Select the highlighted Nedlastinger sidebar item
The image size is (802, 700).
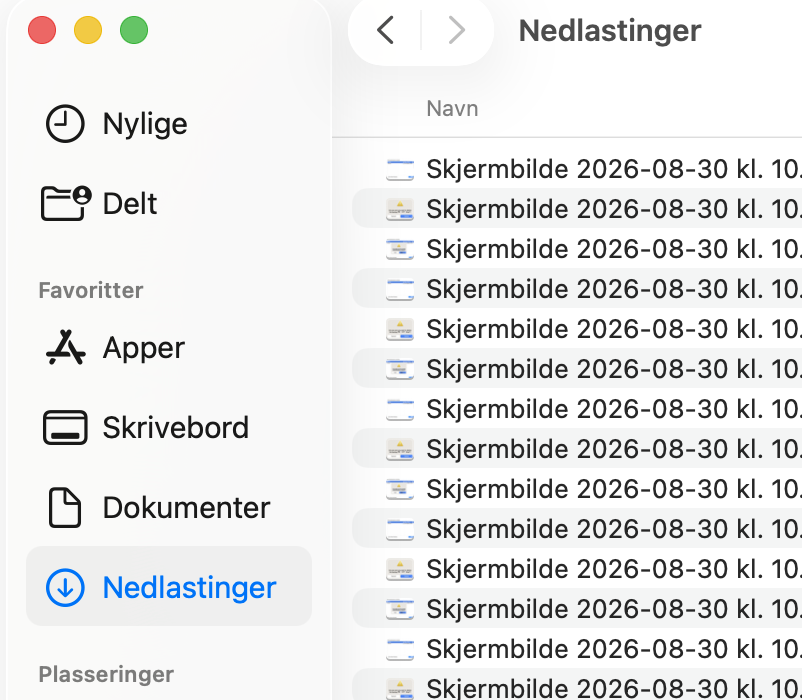[x=169, y=586]
